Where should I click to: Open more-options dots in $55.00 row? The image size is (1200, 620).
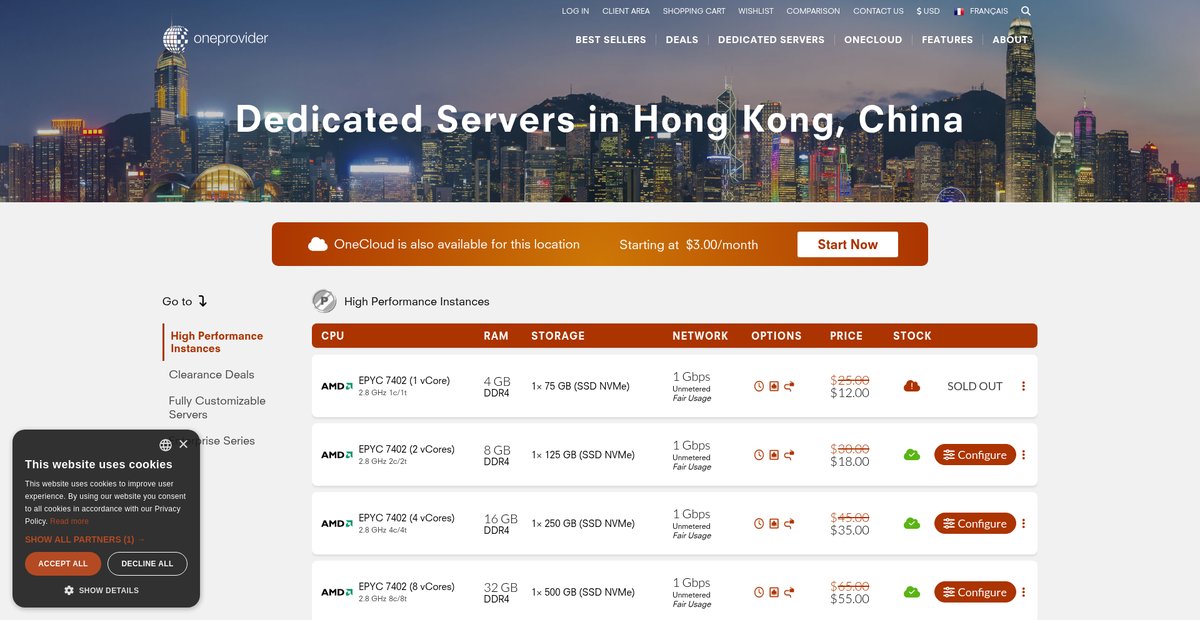(1023, 592)
